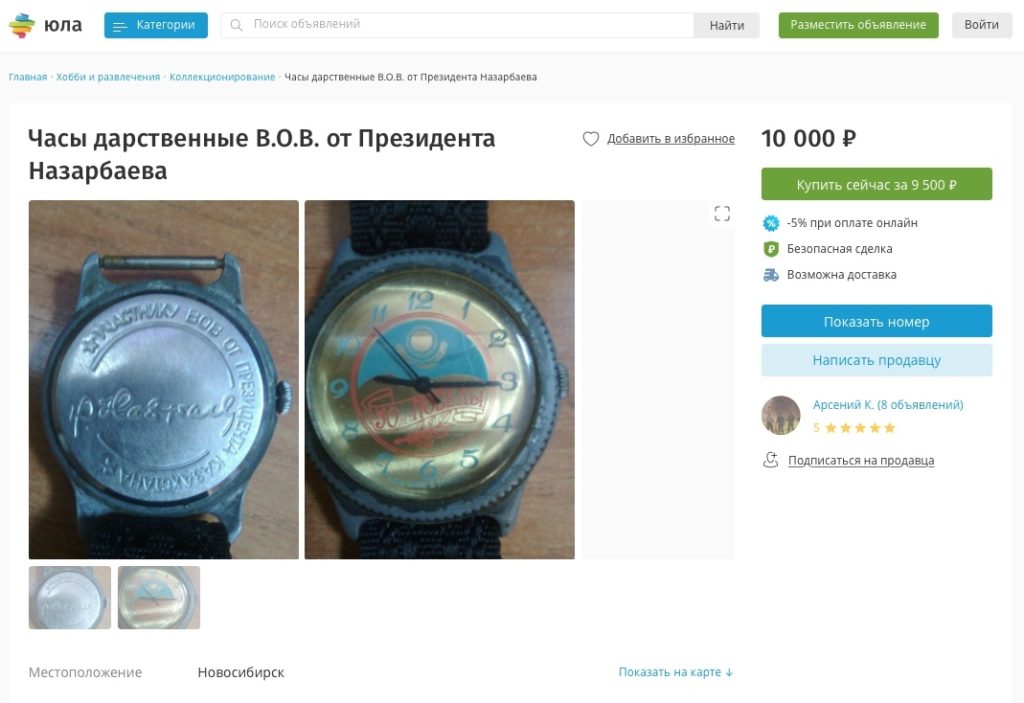Open Хобби и развлечения breadcrumb
The height and width of the screenshot is (703, 1024).
[x=108, y=77]
